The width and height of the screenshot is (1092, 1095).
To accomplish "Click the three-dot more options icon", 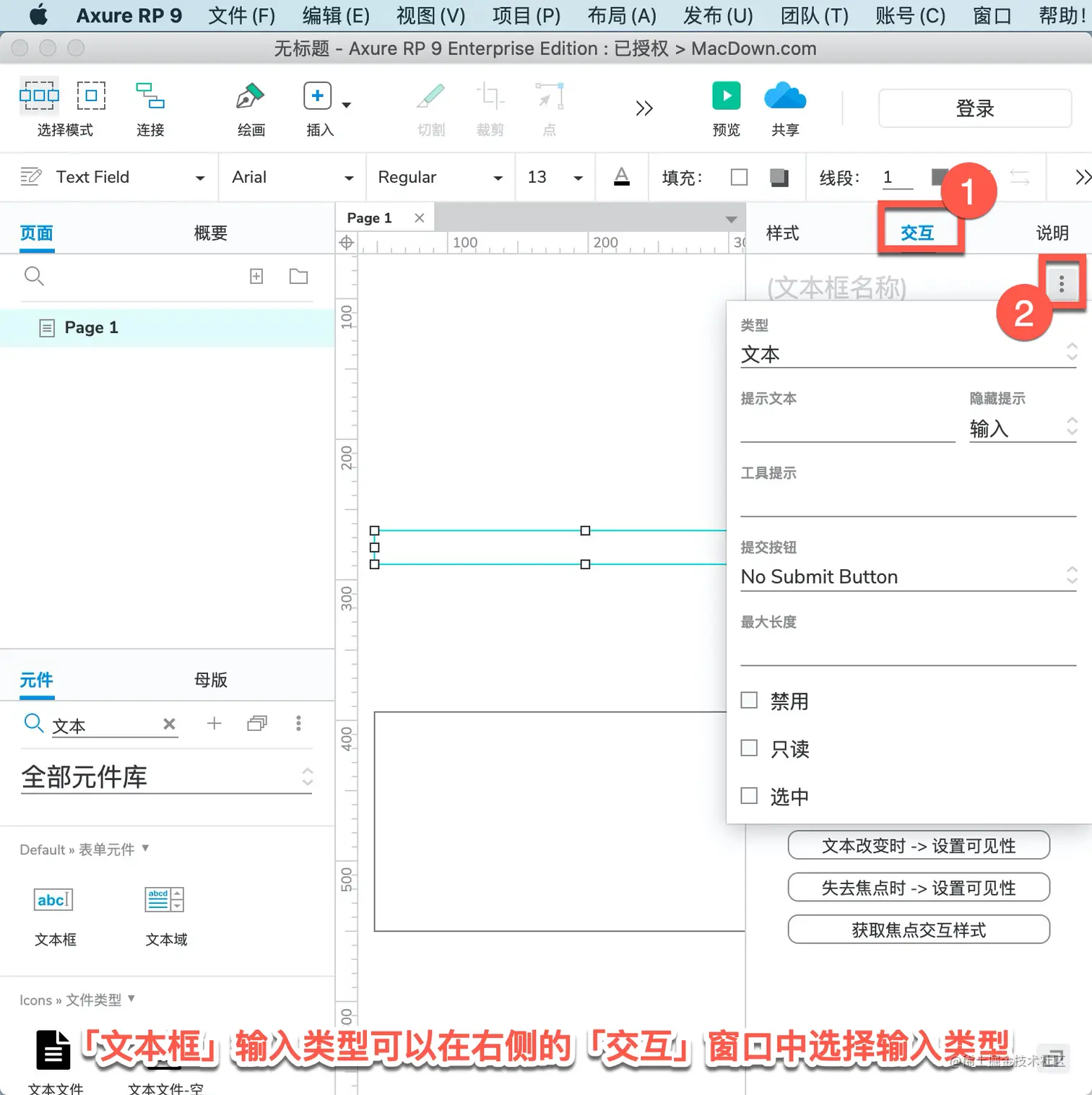I will tap(1061, 284).
